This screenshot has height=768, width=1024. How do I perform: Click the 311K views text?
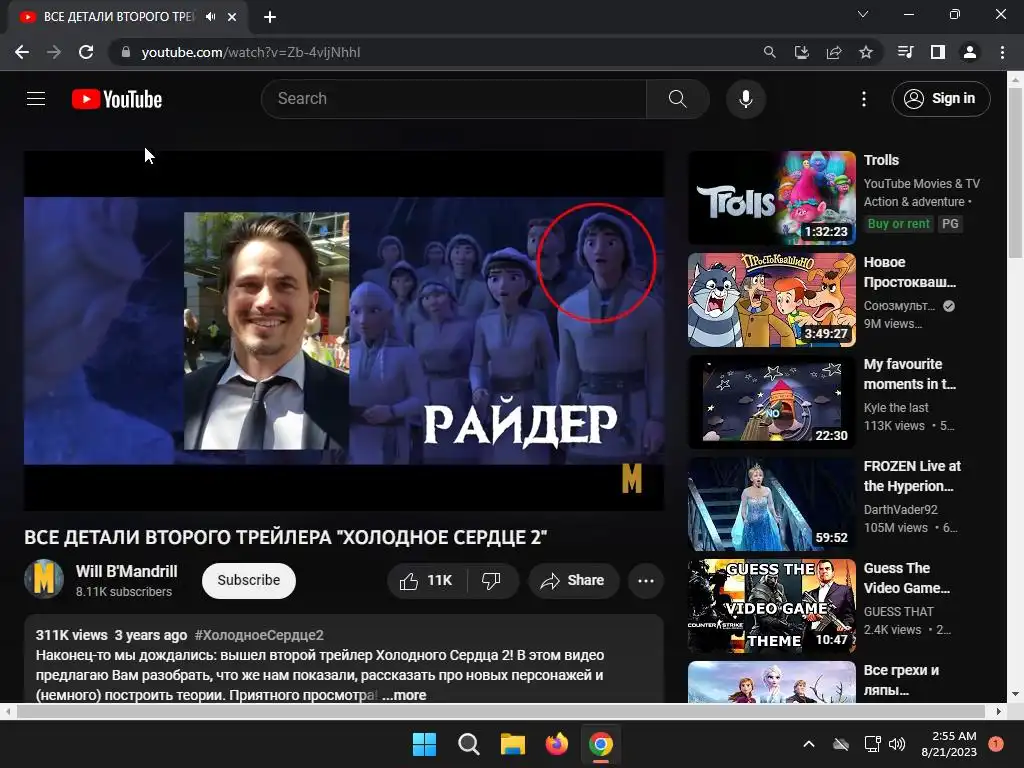pos(71,635)
